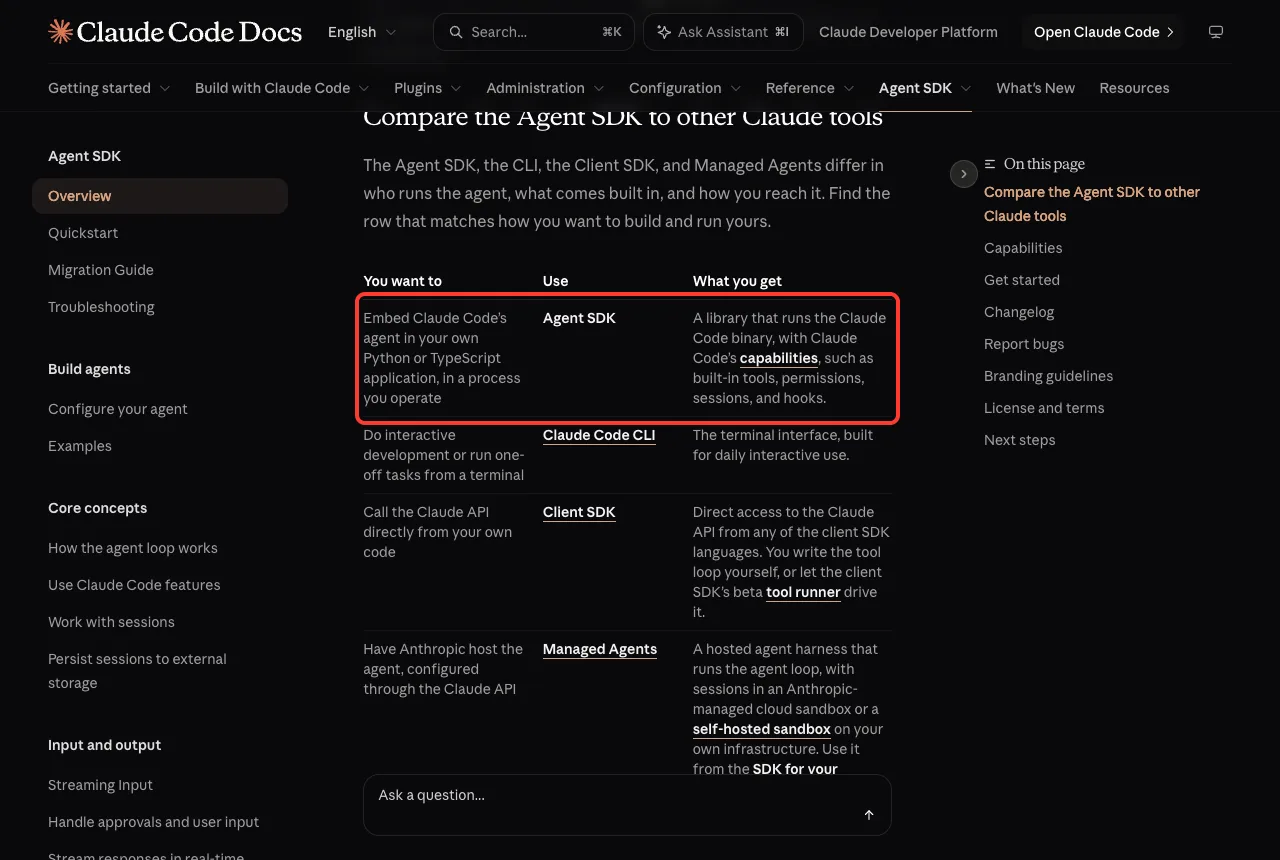The width and height of the screenshot is (1280, 860).
Task: Click the Ask Assistant button
Action: tap(722, 32)
